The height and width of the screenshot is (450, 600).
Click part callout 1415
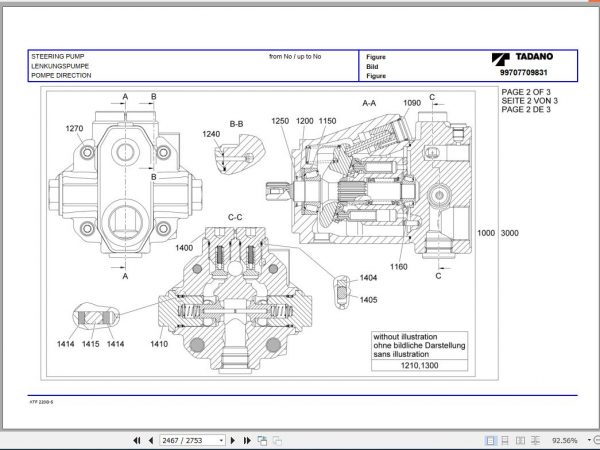pos(91,344)
